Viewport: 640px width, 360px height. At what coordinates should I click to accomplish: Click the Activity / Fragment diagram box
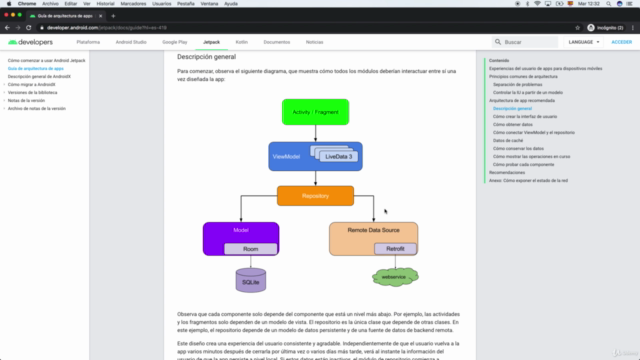tap(316, 112)
